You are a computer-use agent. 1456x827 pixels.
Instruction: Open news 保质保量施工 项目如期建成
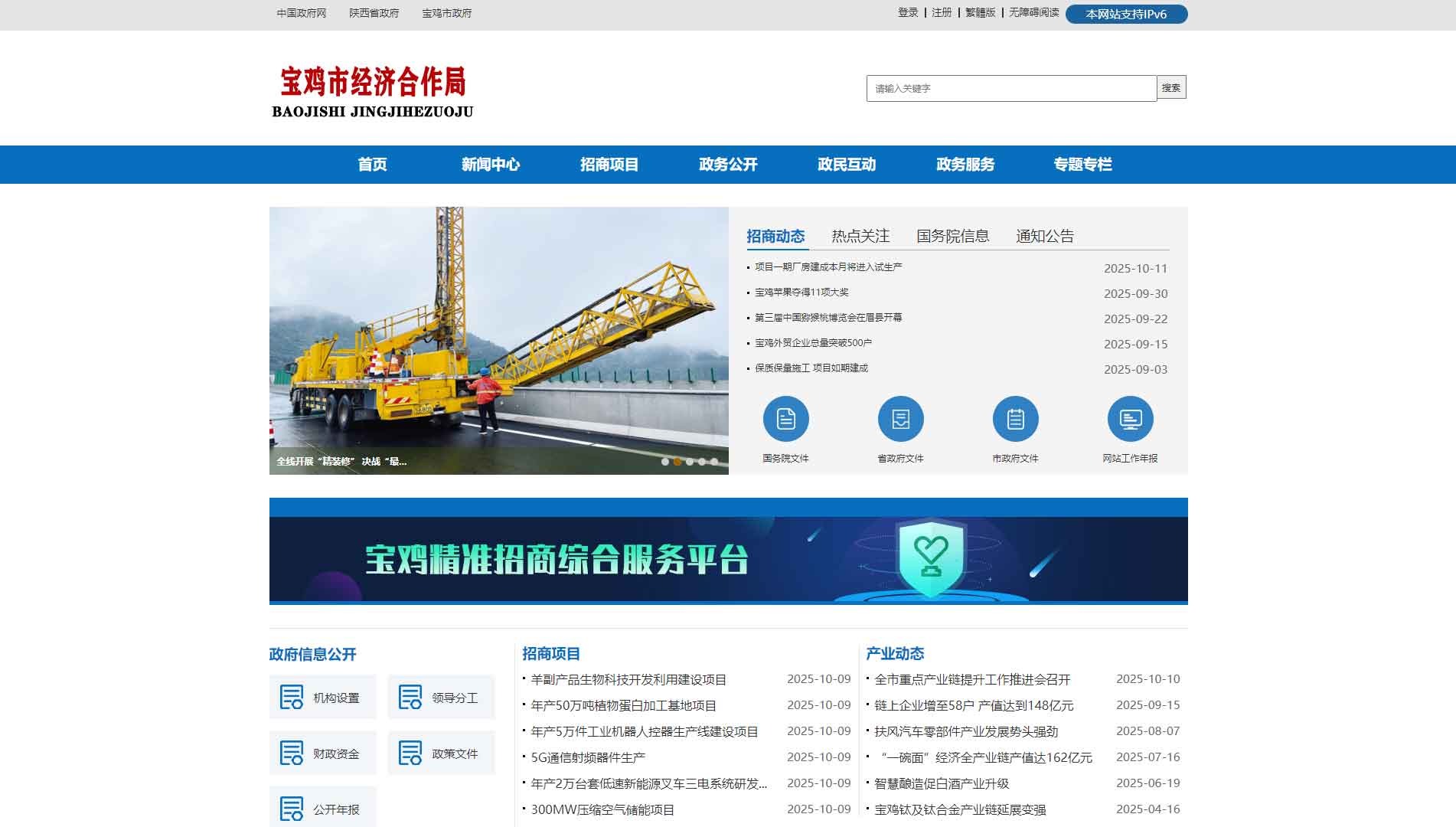click(811, 368)
